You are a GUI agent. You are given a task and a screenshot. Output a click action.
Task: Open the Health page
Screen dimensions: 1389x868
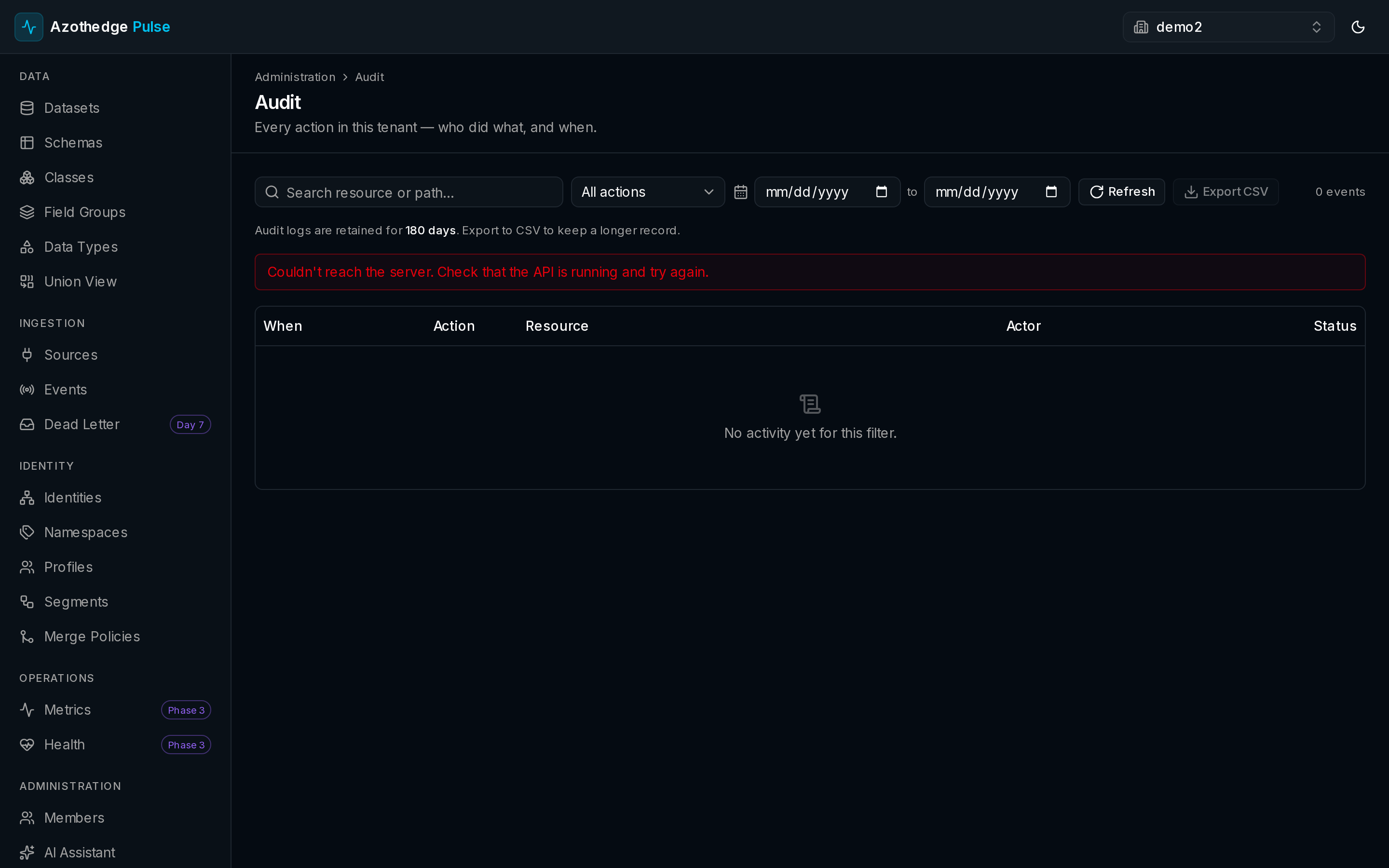coord(115,745)
